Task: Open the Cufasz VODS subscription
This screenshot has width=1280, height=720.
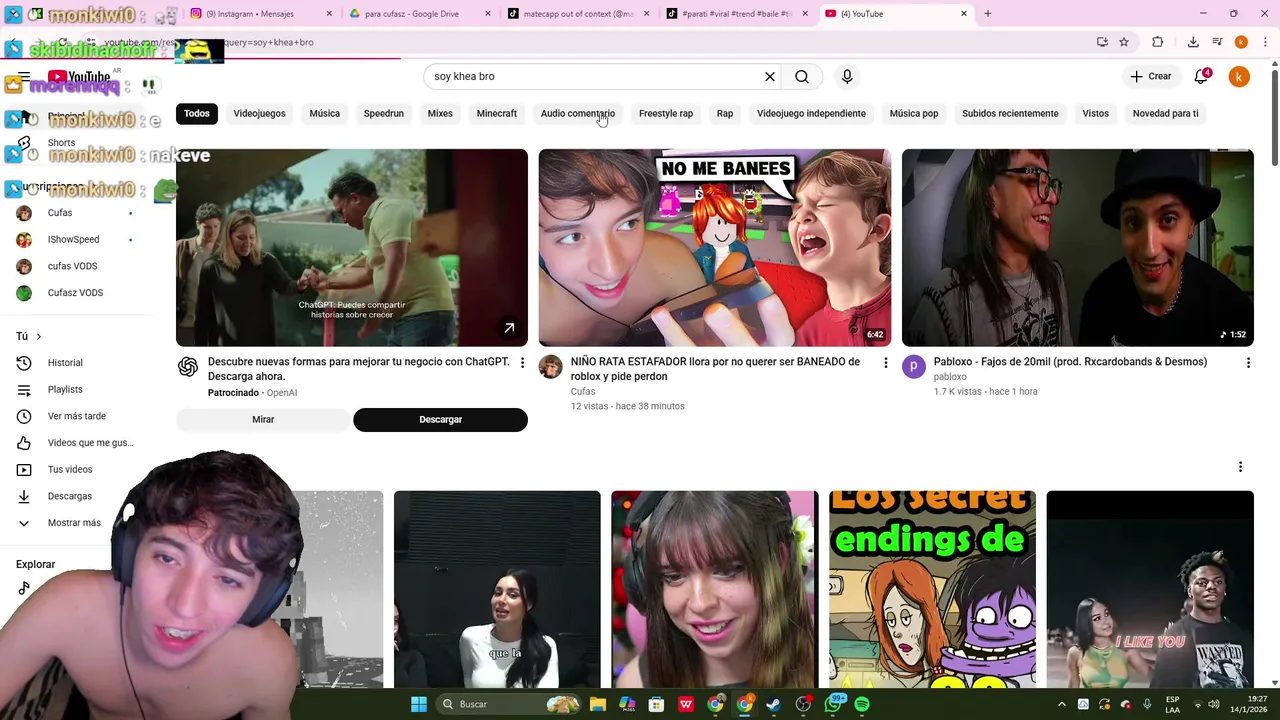Action: point(75,293)
